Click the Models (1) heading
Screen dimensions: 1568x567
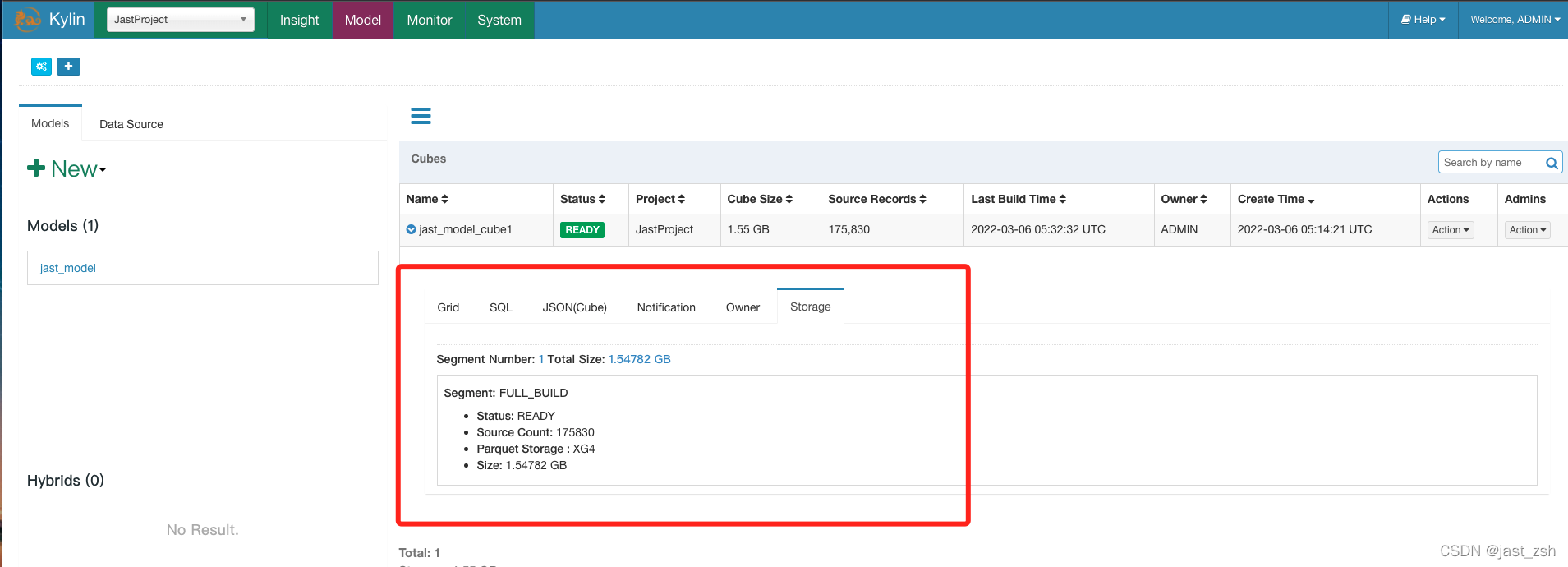coord(63,226)
